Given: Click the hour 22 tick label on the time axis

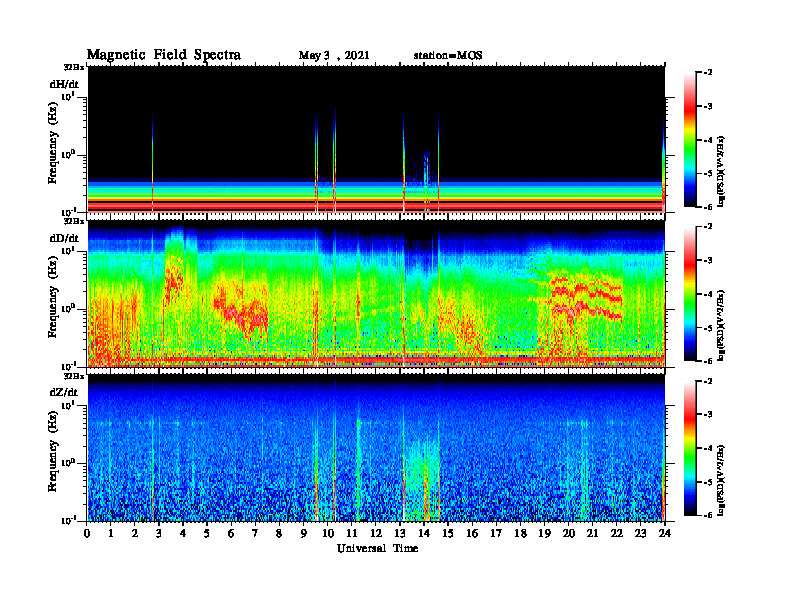Looking at the screenshot, I should 617,533.
